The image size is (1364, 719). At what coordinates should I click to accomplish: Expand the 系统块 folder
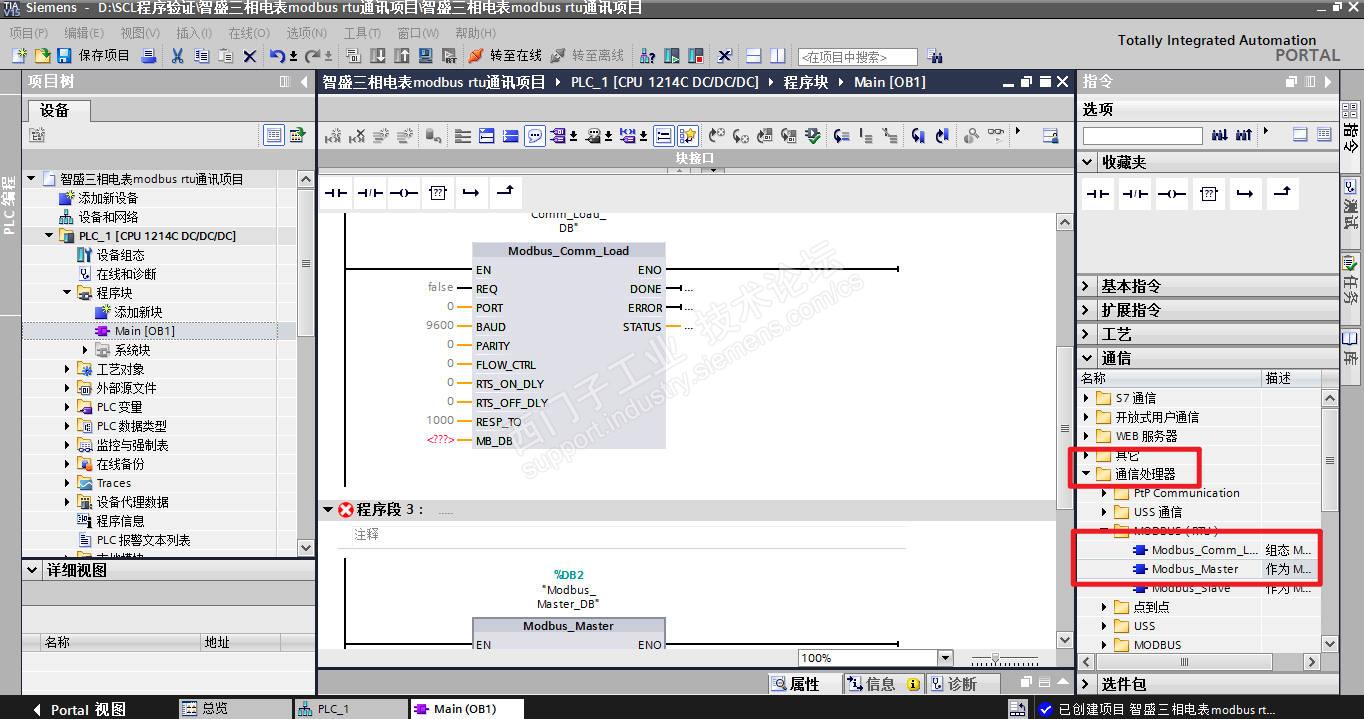pyautogui.click(x=85, y=350)
